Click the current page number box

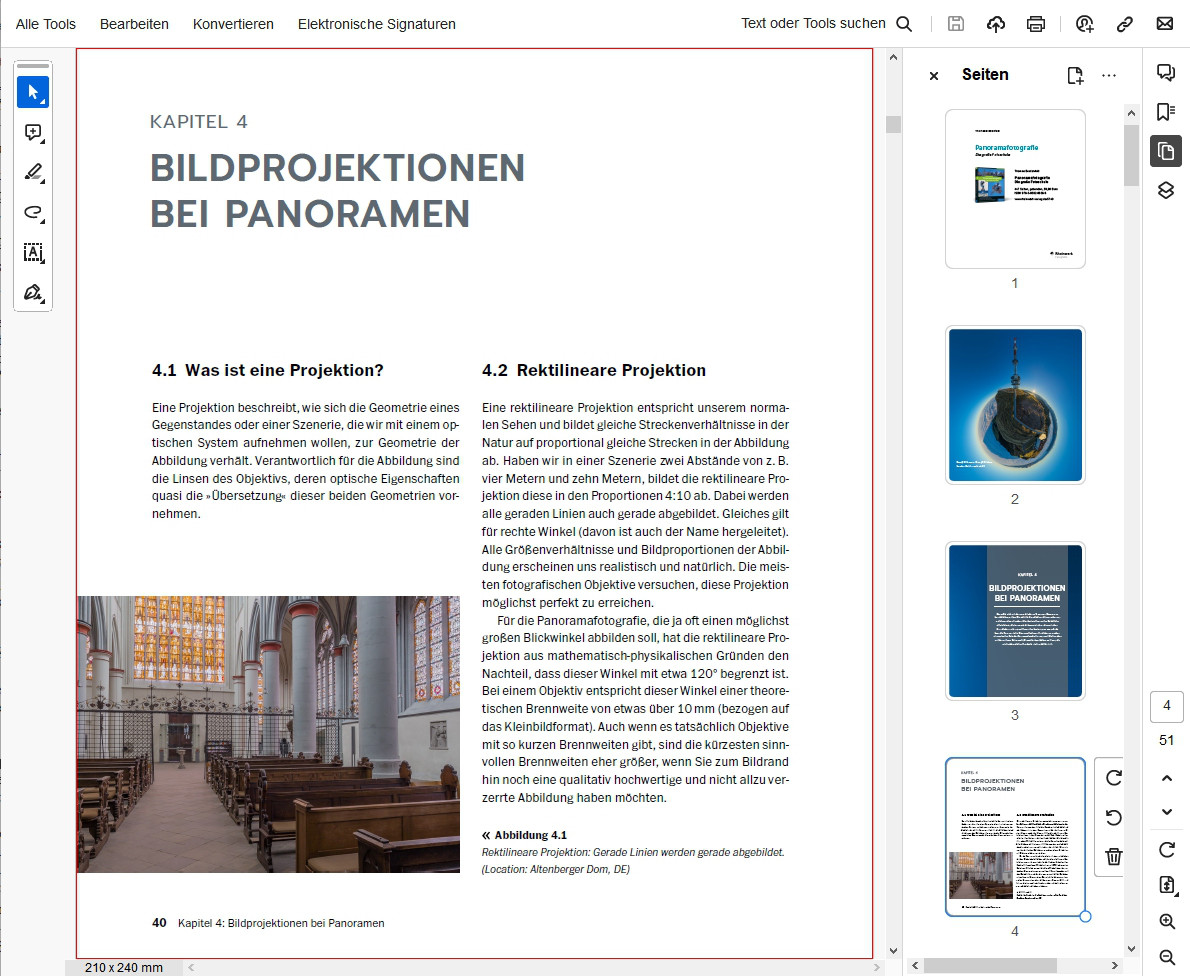click(1166, 707)
